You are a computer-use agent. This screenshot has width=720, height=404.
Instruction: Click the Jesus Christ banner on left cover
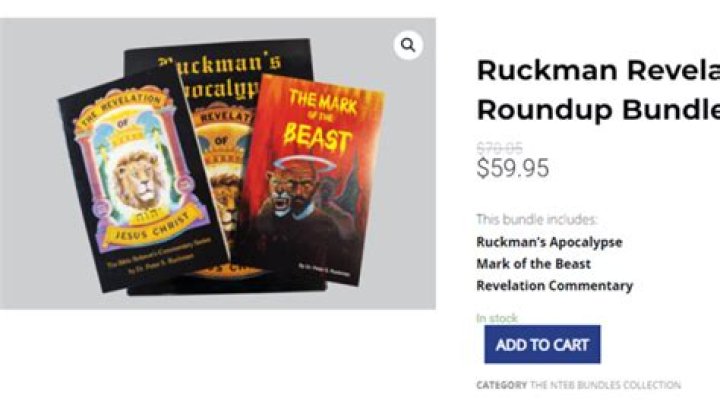pyautogui.click(x=154, y=227)
